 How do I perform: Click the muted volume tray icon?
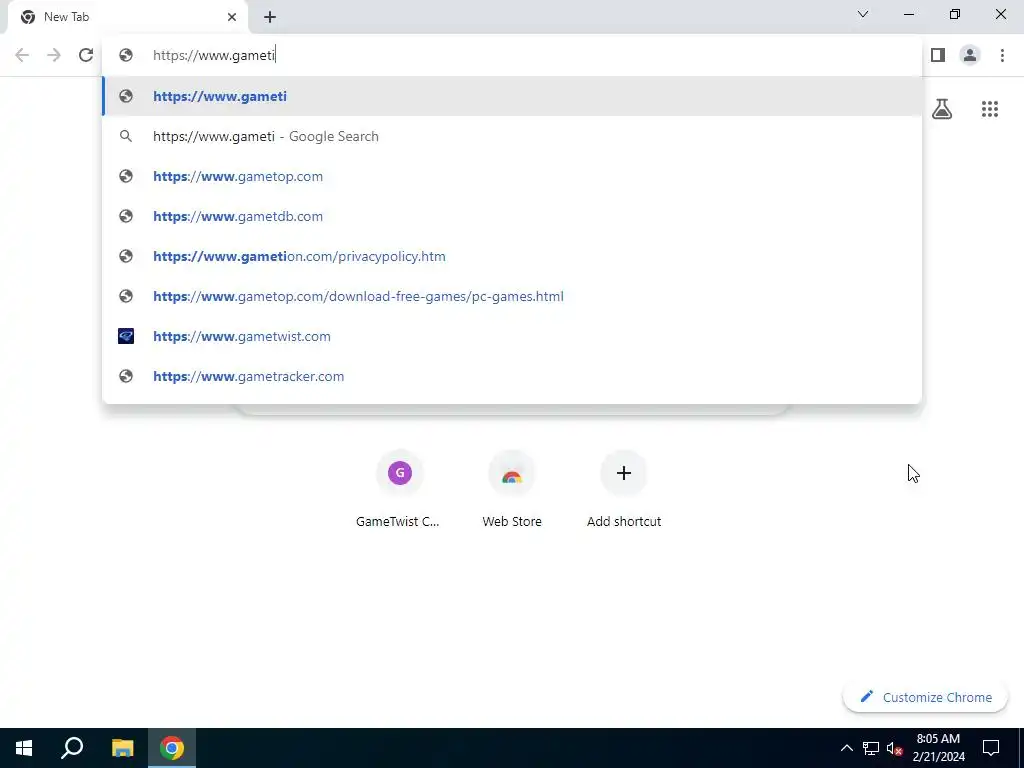(x=894, y=748)
